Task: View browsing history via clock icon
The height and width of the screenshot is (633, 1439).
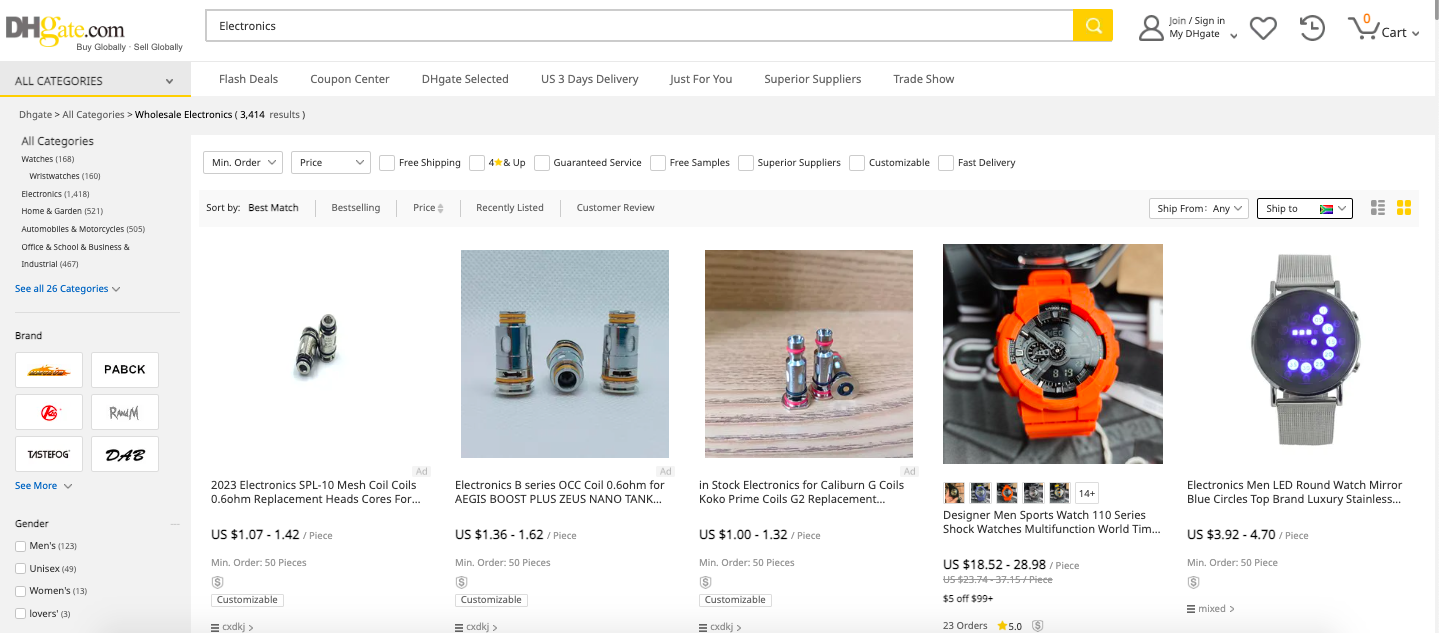Action: pos(1310,27)
